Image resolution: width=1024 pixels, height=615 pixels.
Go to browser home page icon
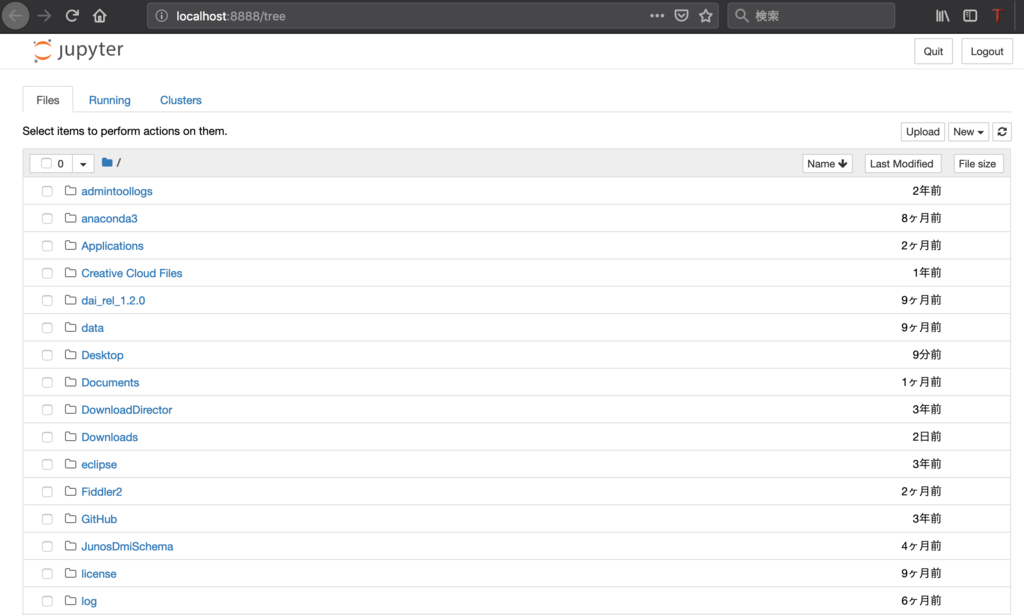pos(99,16)
